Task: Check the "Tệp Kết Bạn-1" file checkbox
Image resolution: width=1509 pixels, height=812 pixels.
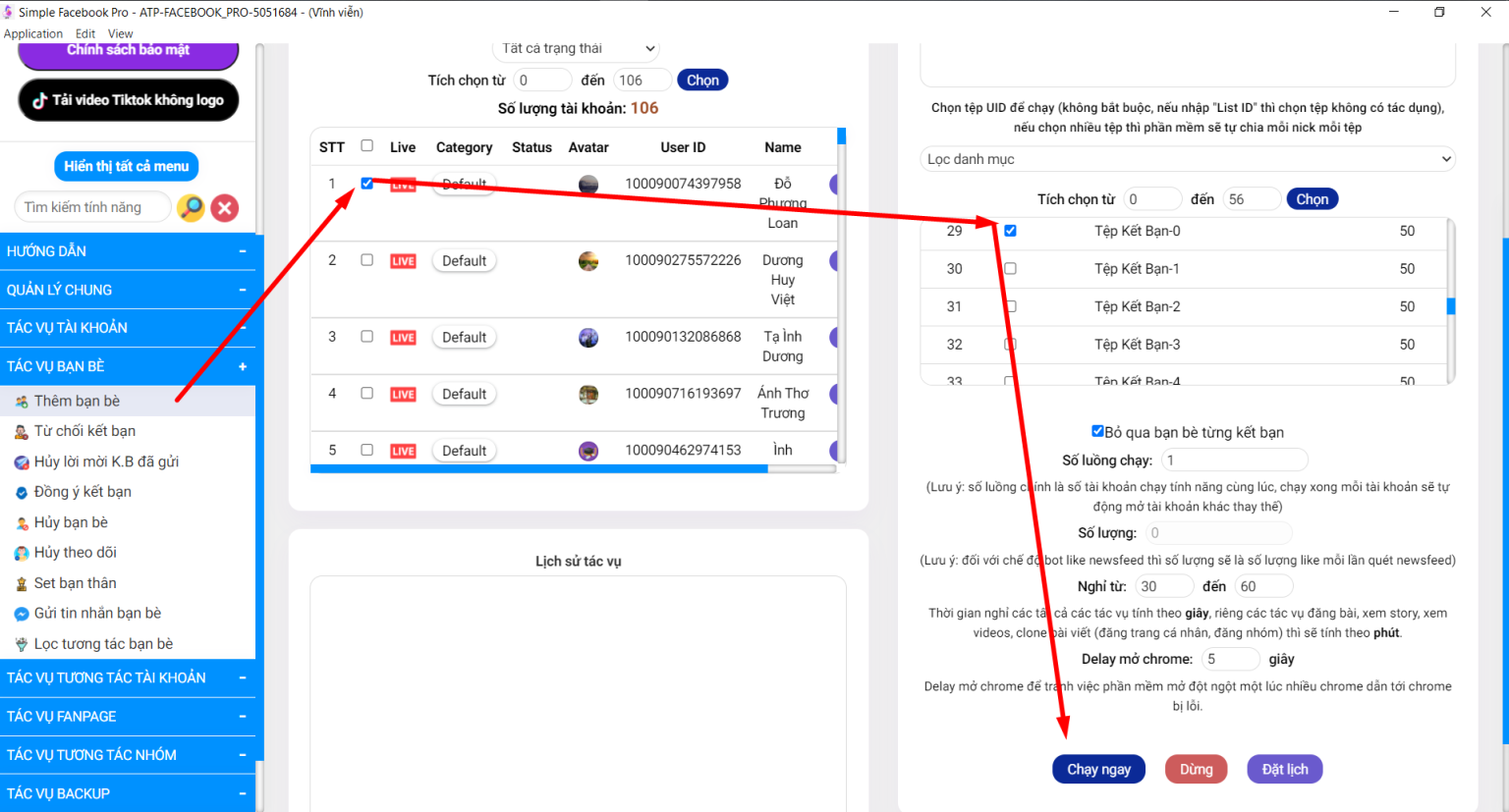Action: pyautogui.click(x=1010, y=268)
